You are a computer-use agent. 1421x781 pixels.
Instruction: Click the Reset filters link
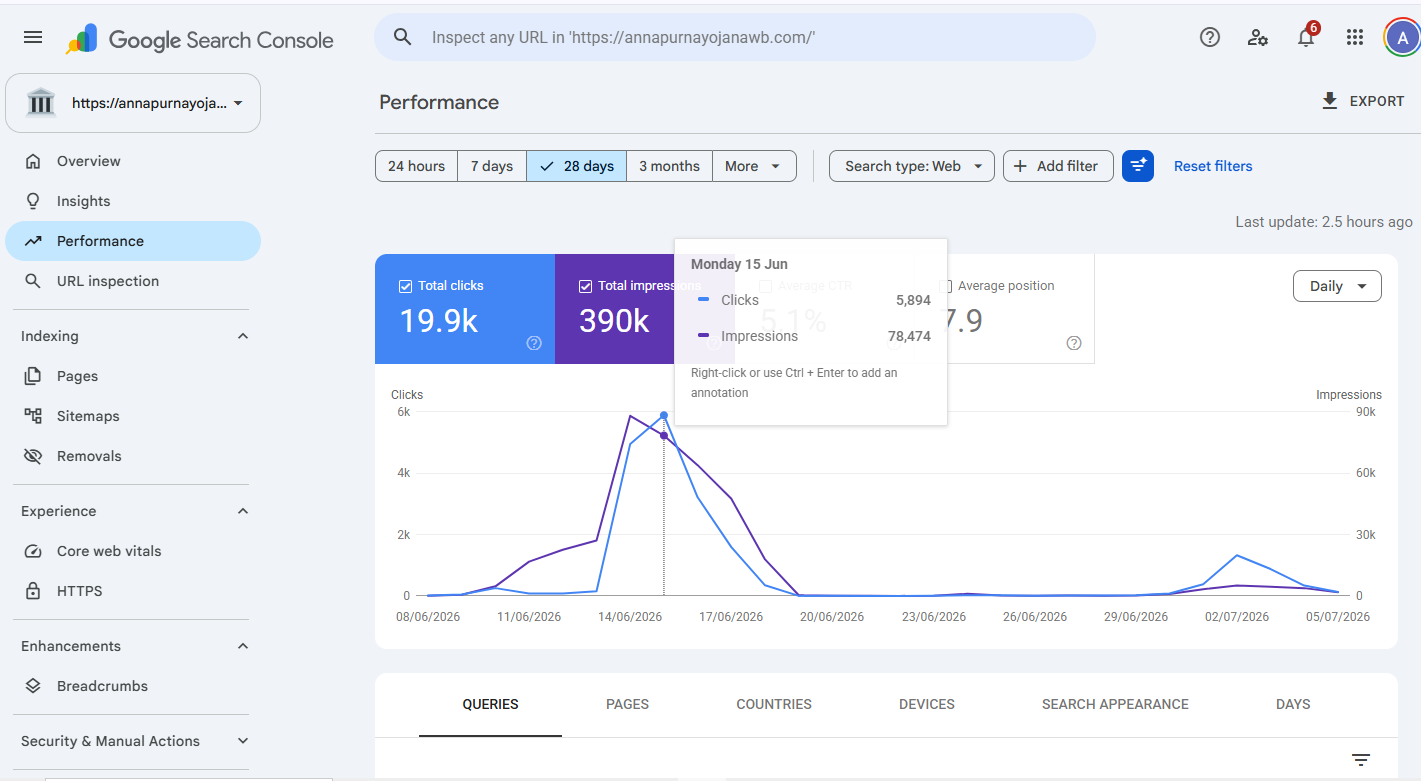(x=1213, y=166)
